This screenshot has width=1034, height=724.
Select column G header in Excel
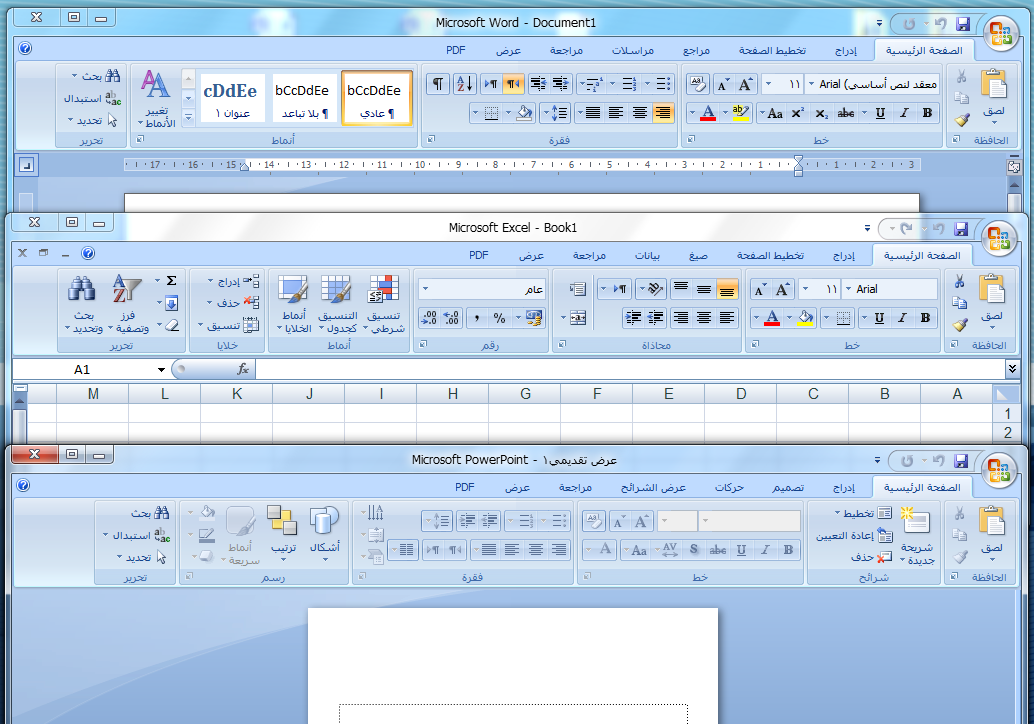coord(525,394)
